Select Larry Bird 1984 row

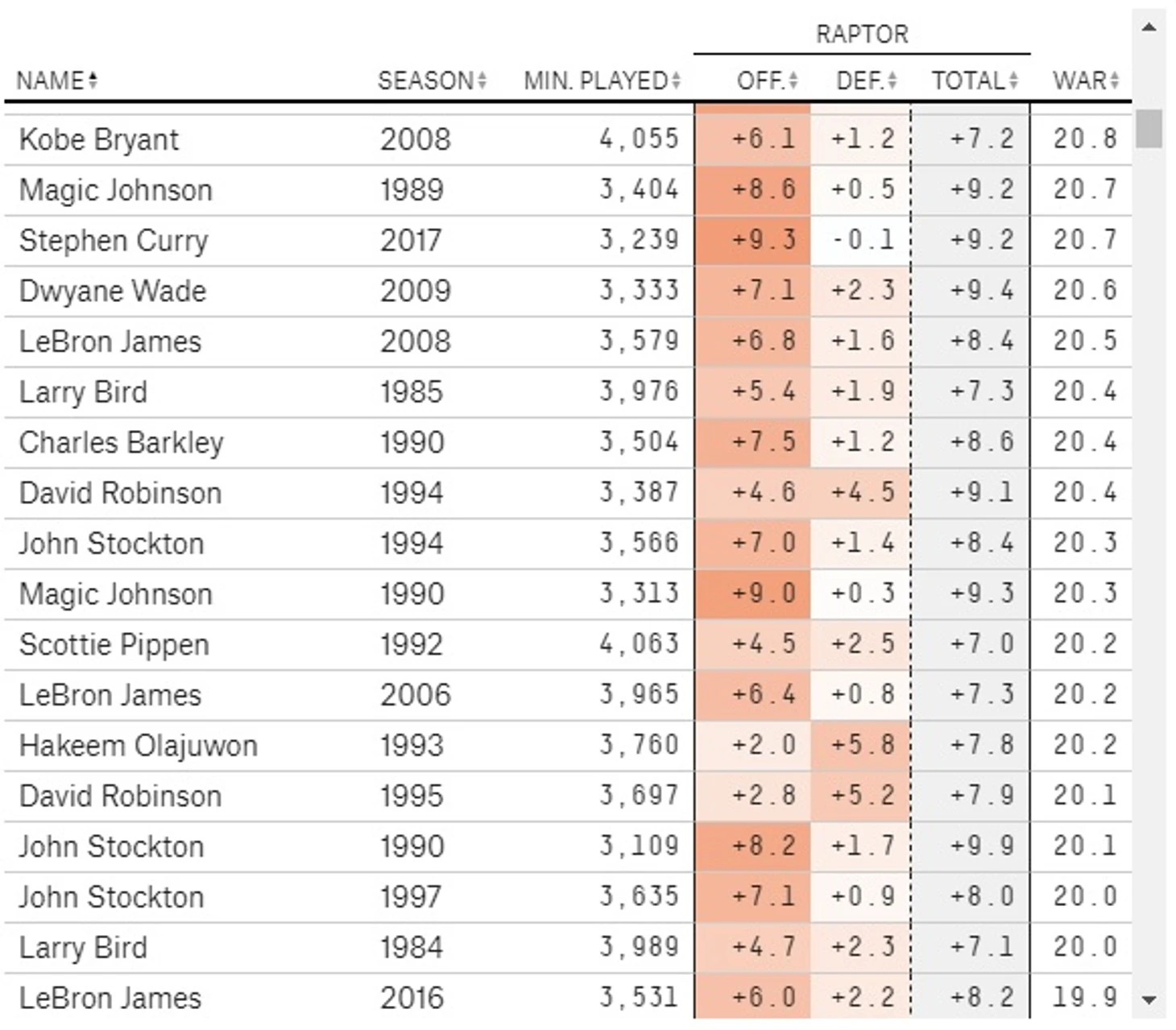pyautogui.click(x=568, y=947)
